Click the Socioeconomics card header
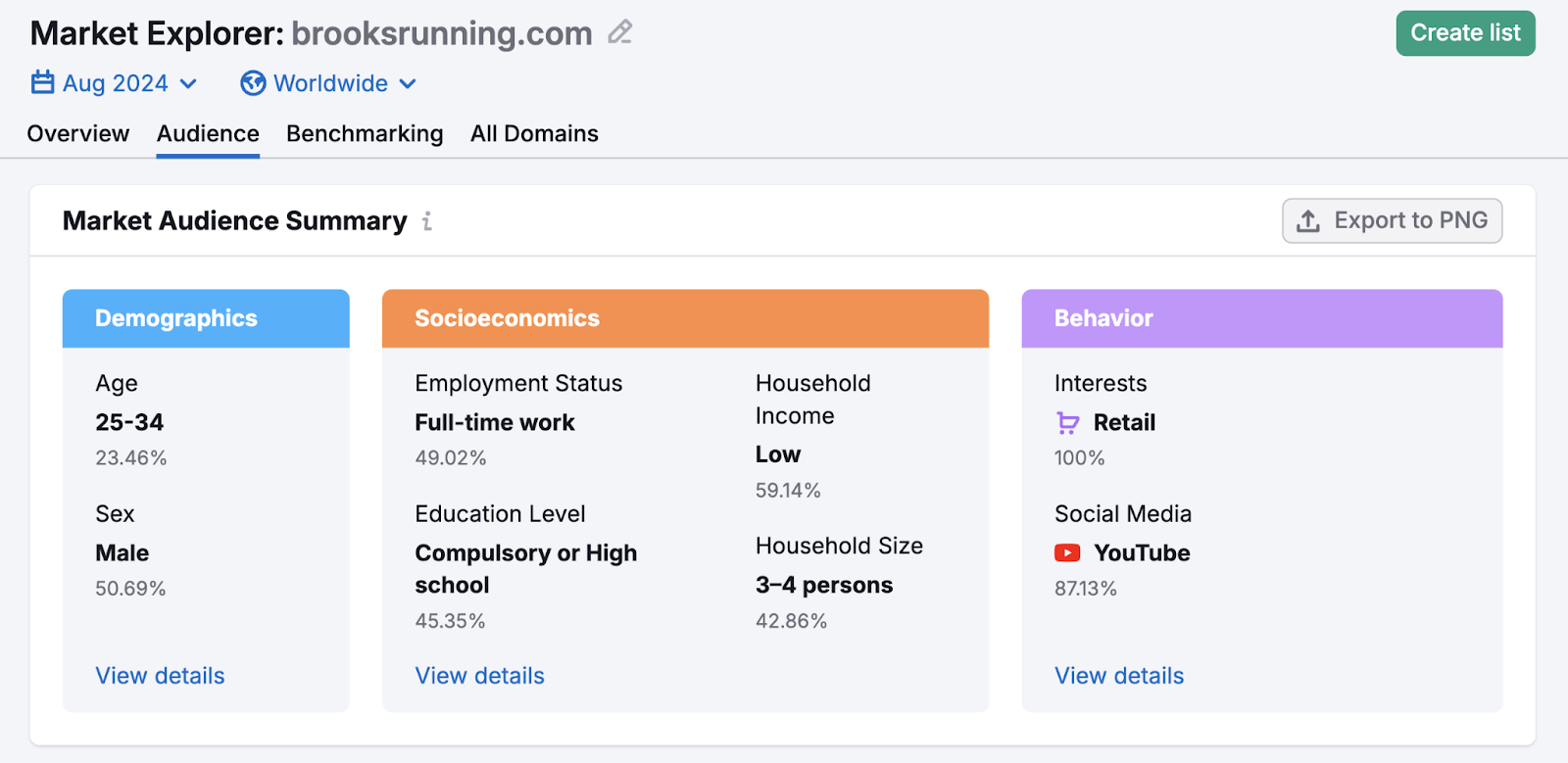The width and height of the screenshot is (1568, 763). [x=685, y=318]
